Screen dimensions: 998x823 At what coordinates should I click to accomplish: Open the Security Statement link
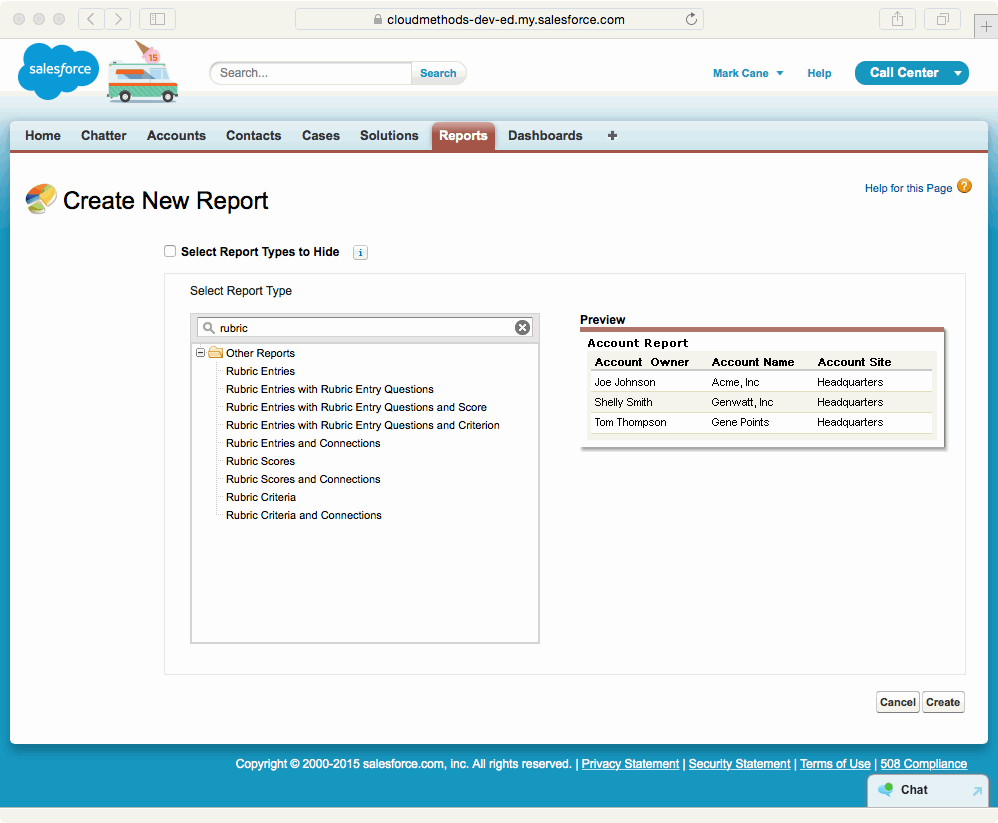739,764
